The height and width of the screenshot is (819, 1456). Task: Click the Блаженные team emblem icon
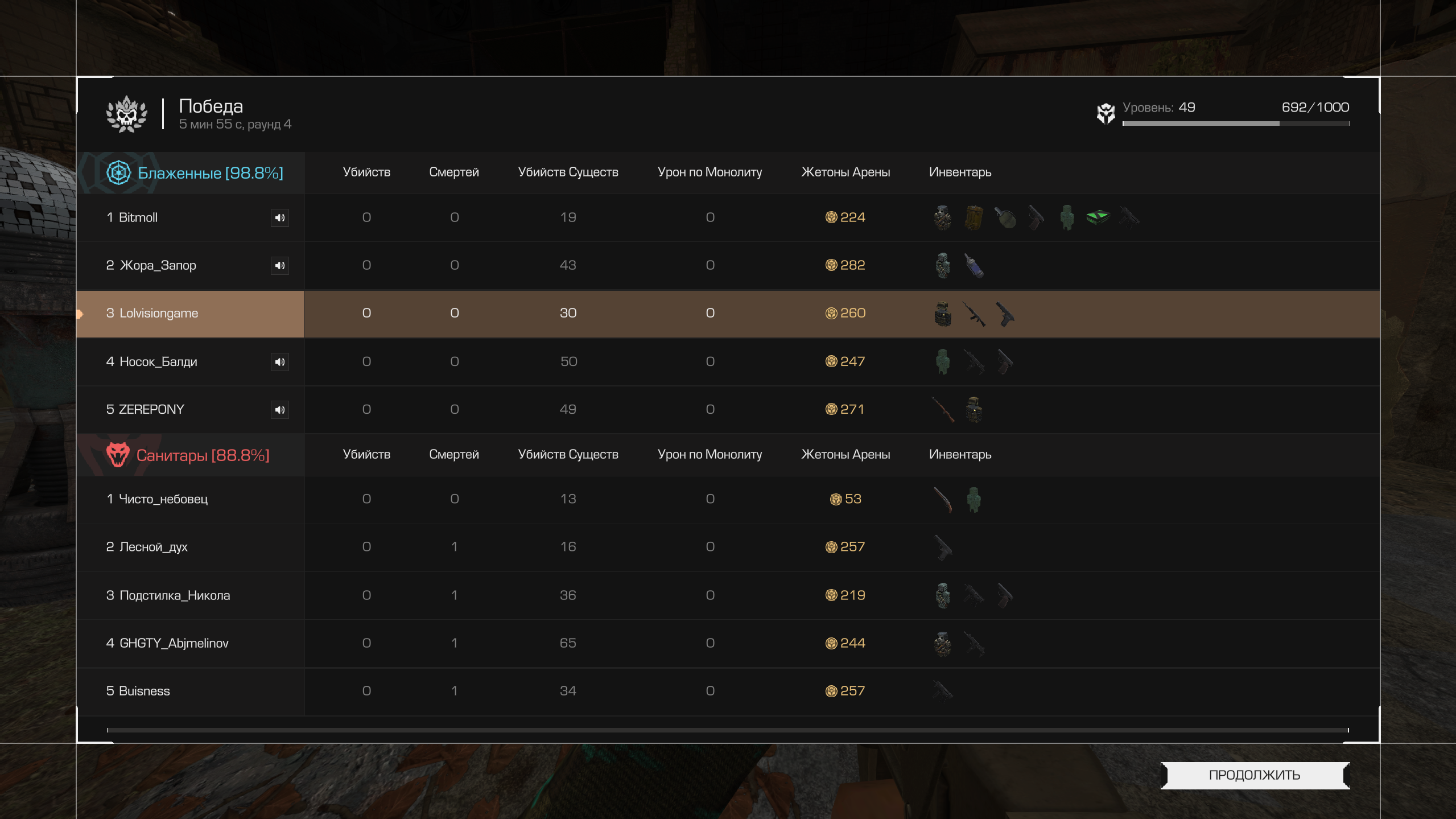coord(118,172)
